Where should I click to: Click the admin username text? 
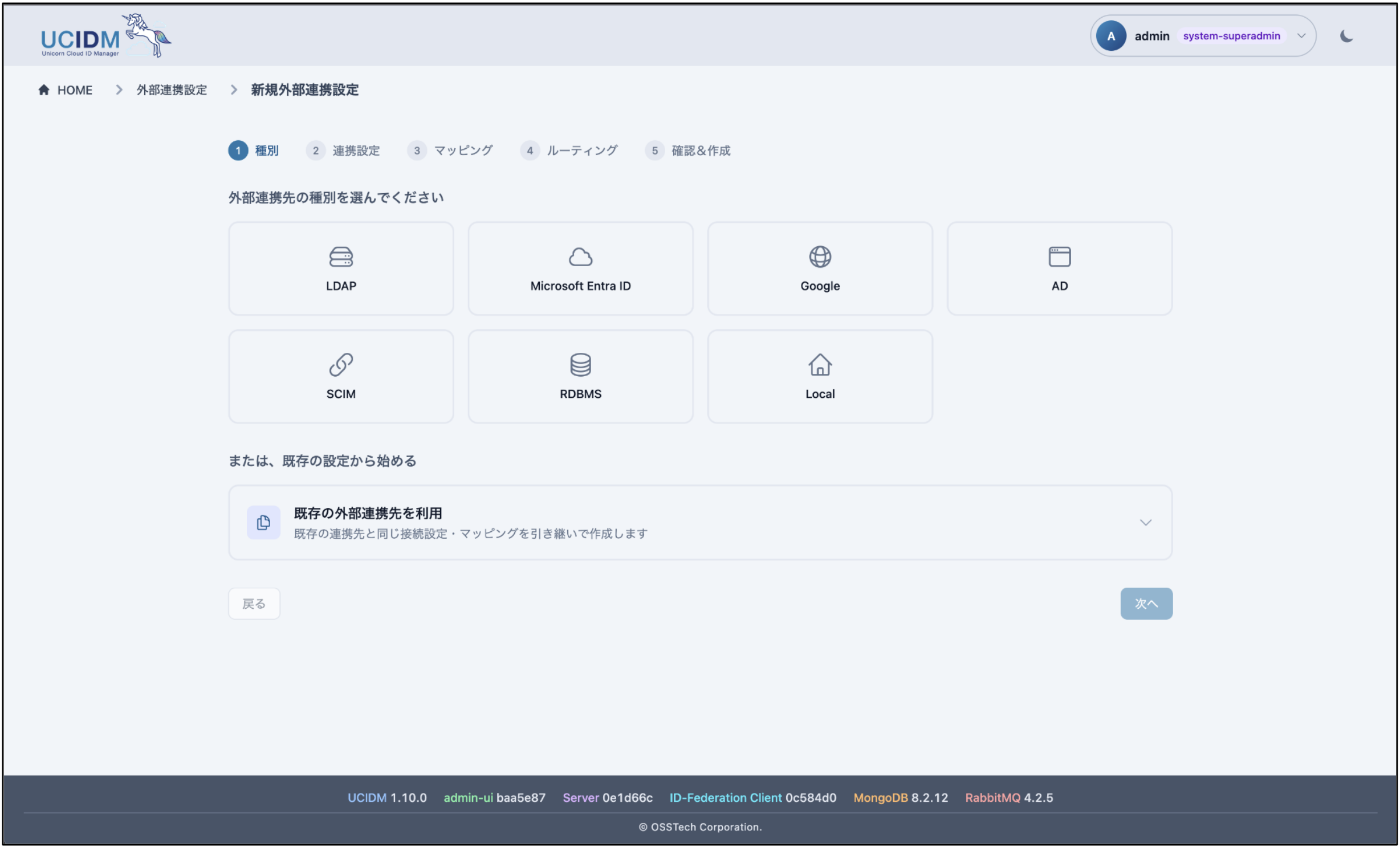coord(1151,36)
